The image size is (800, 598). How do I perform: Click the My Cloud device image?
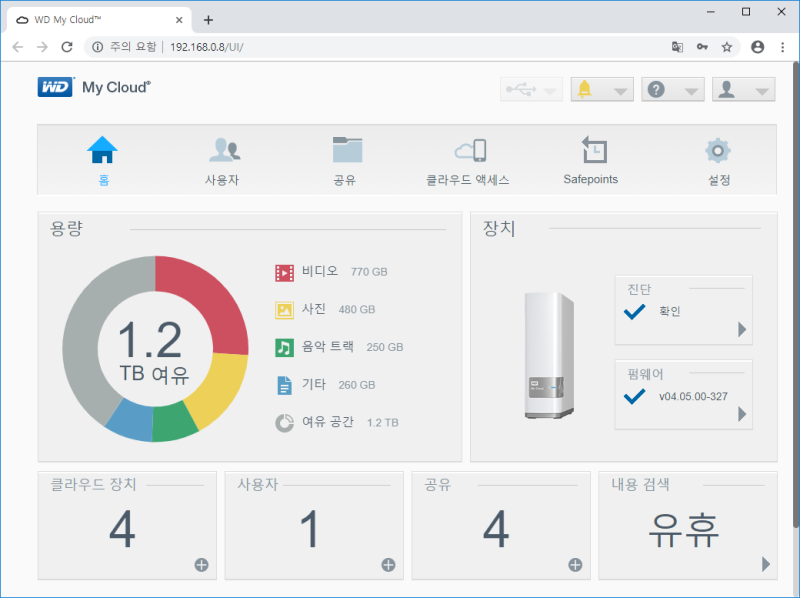pyautogui.click(x=549, y=356)
